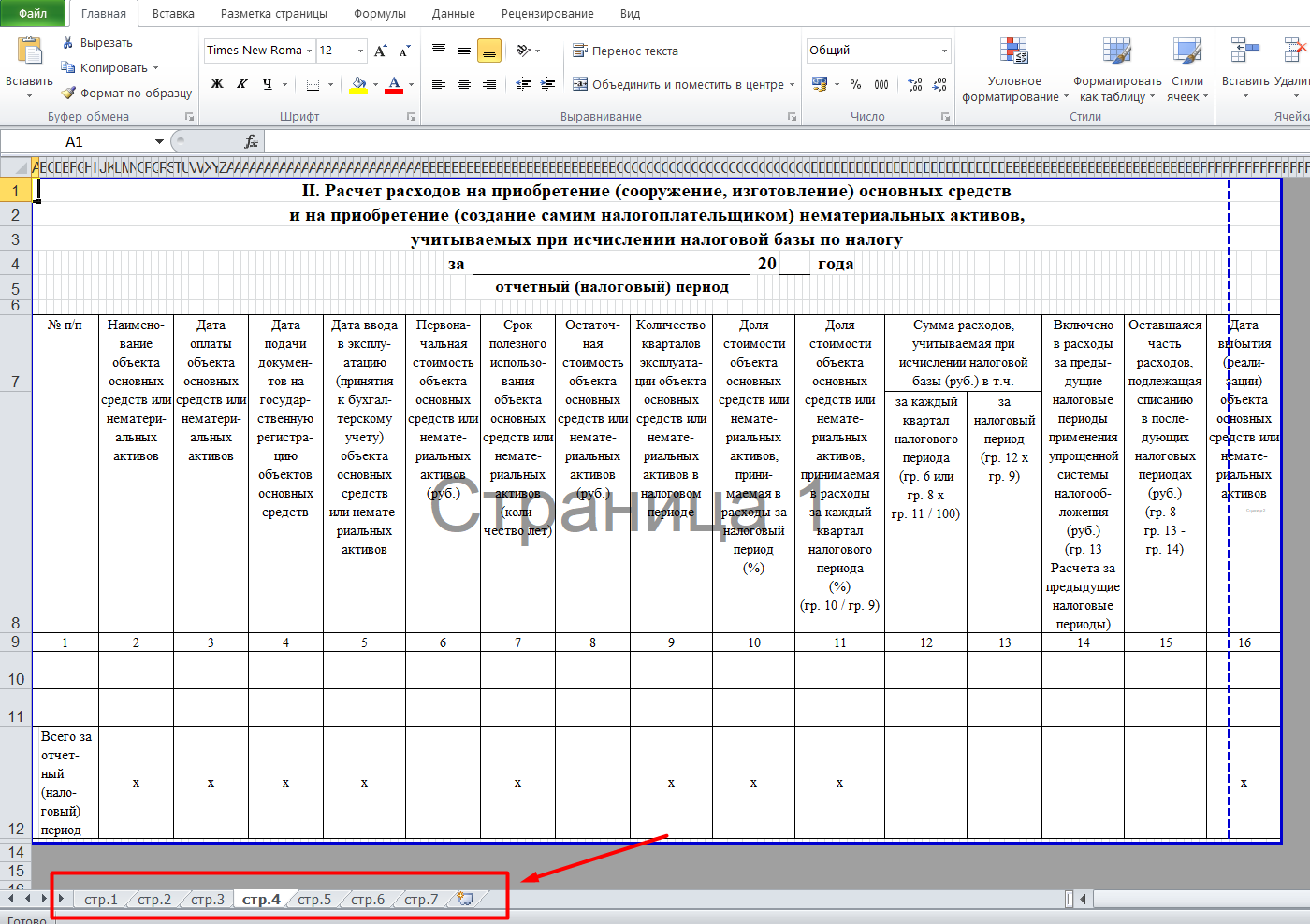Toggle underline (Ч) formatting

(268, 84)
